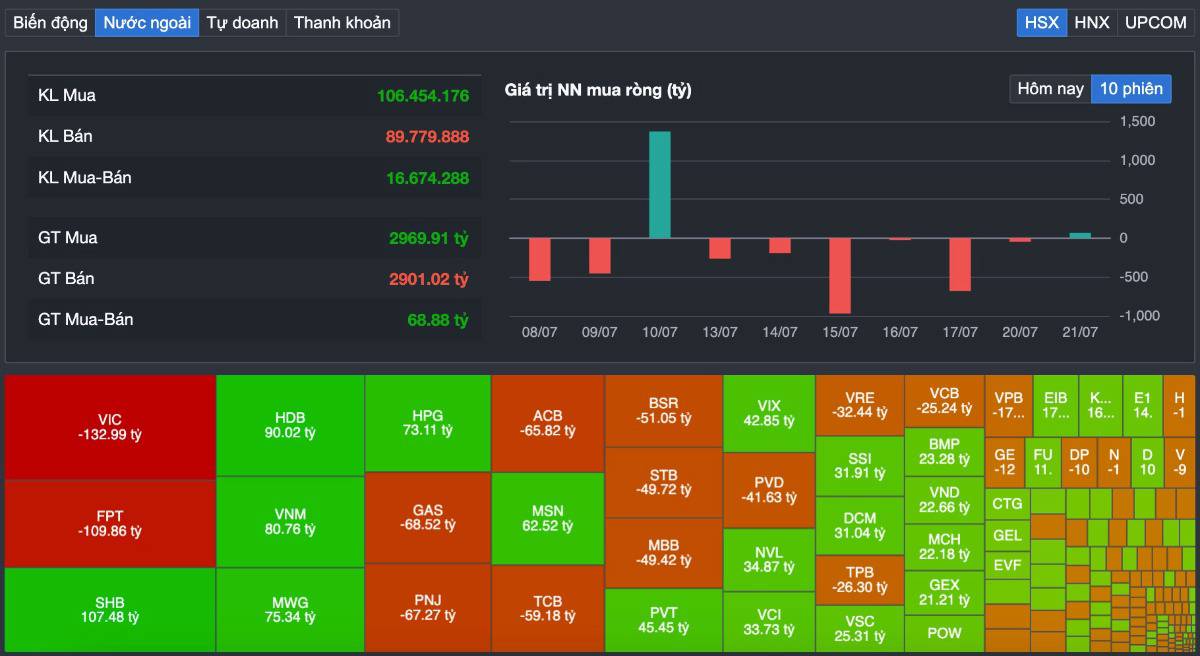The image size is (1200, 656).
Task: Open the VND 22.66 tỷ tile
Action: 944,500
